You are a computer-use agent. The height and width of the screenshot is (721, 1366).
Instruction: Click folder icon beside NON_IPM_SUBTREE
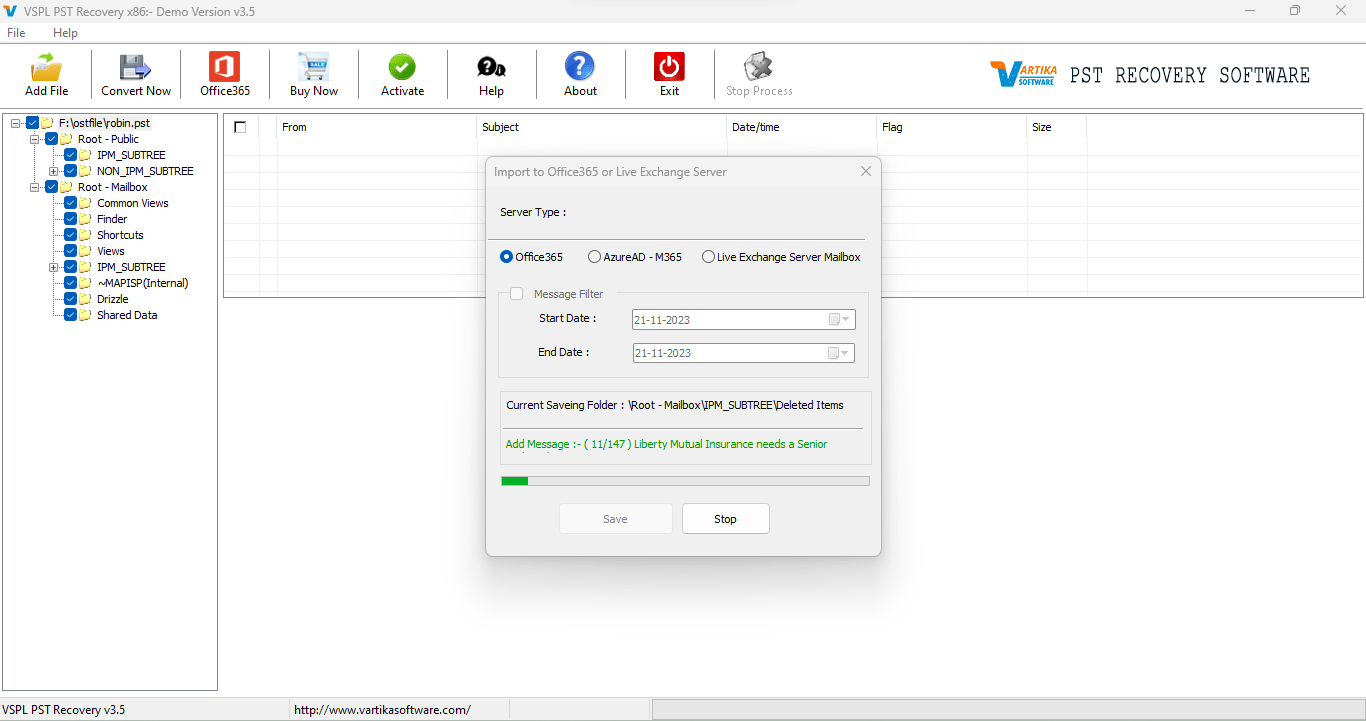point(85,171)
